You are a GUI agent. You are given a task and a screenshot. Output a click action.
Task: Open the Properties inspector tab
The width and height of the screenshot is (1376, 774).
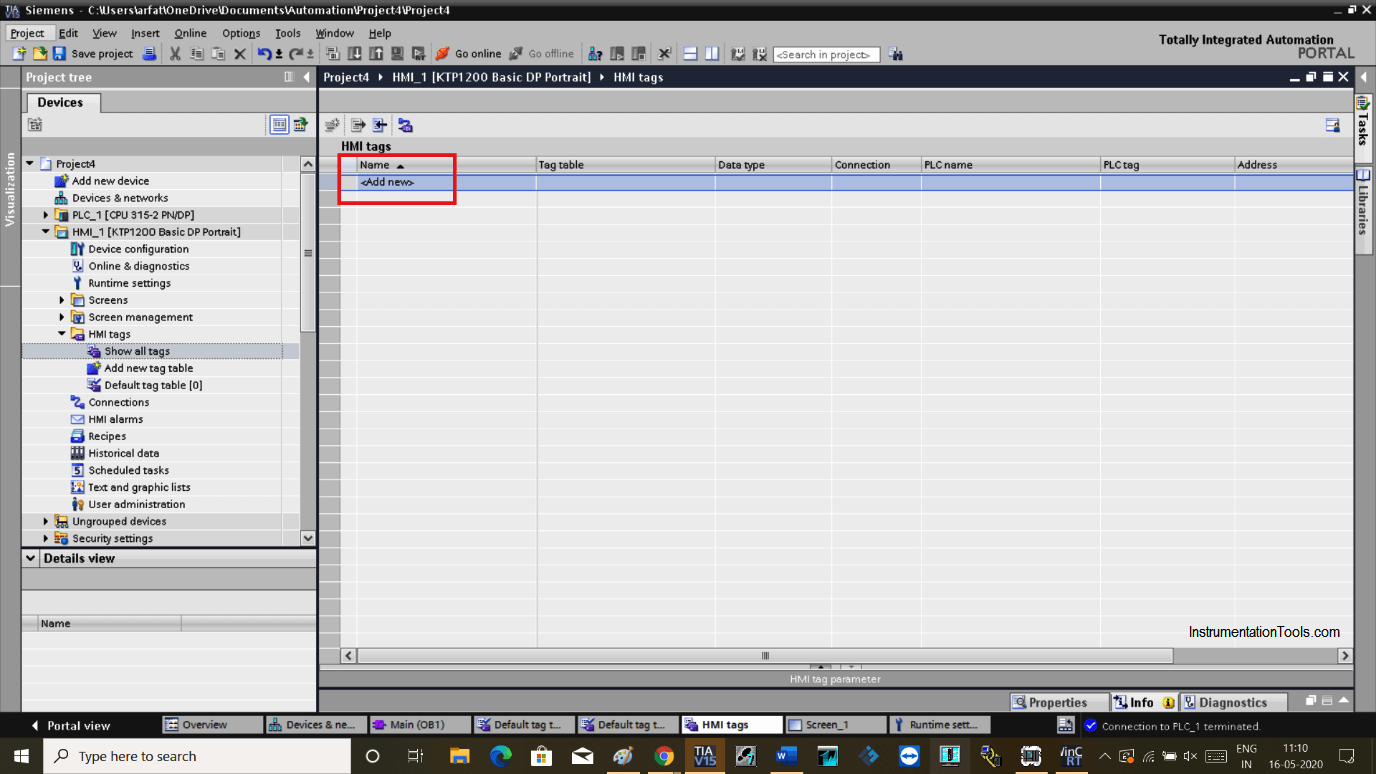click(x=1059, y=702)
